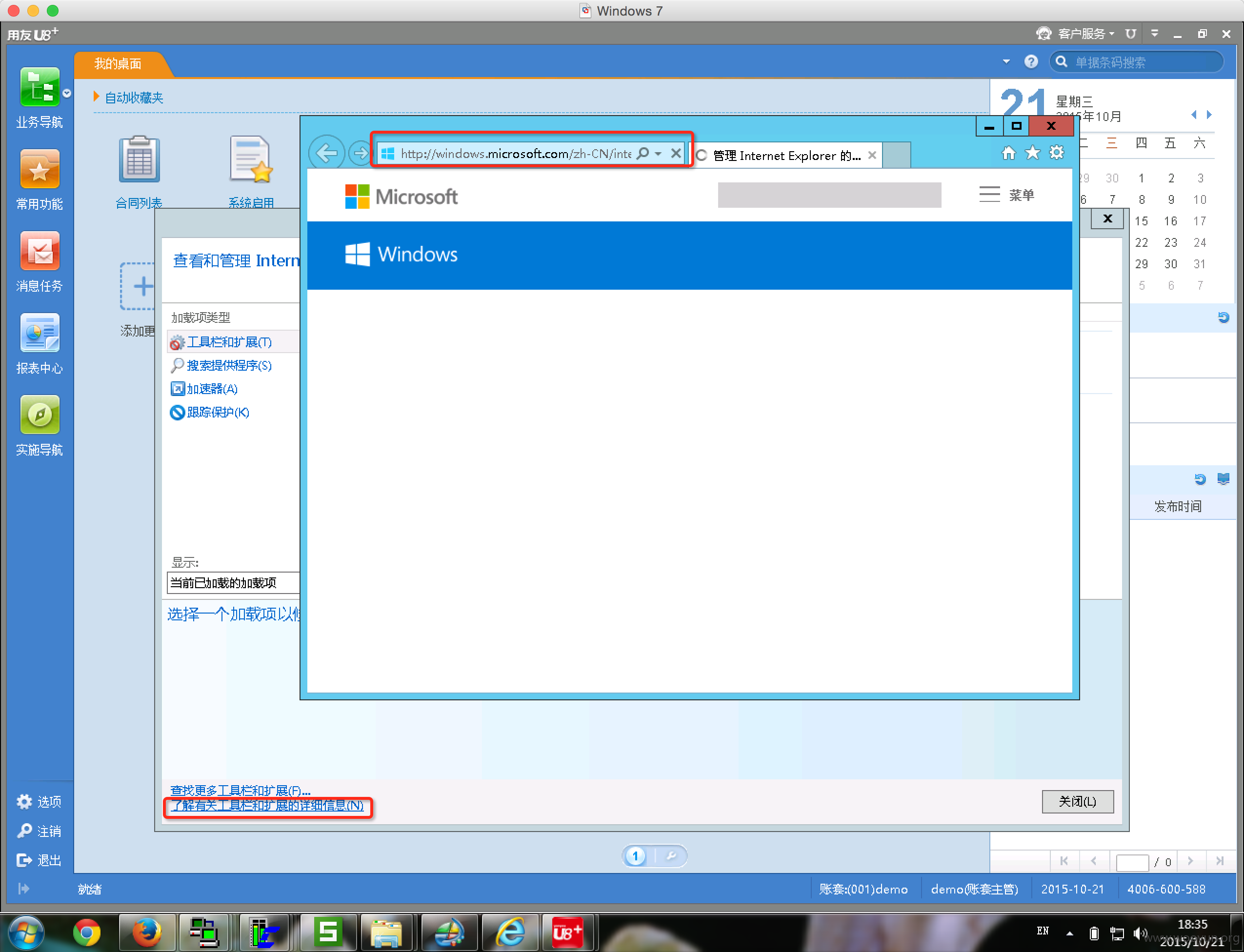Stop loading with address bar X
This screenshot has width=1244, height=952.
[676, 153]
